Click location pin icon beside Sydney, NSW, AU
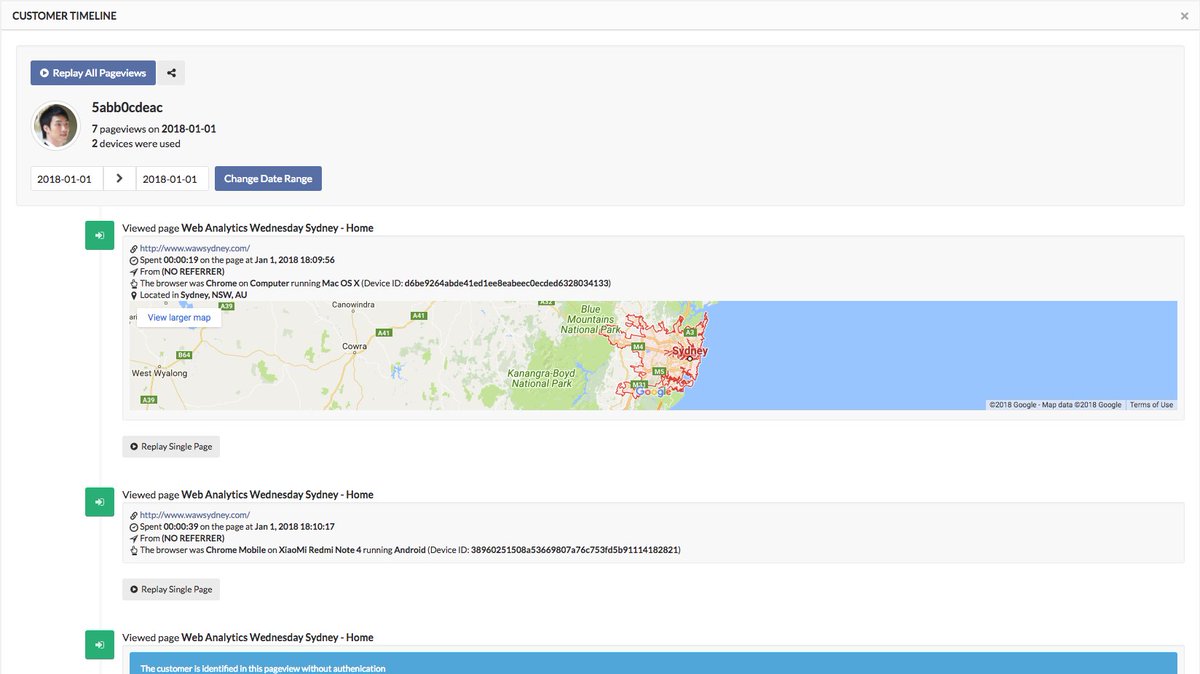 pos(134,295)
